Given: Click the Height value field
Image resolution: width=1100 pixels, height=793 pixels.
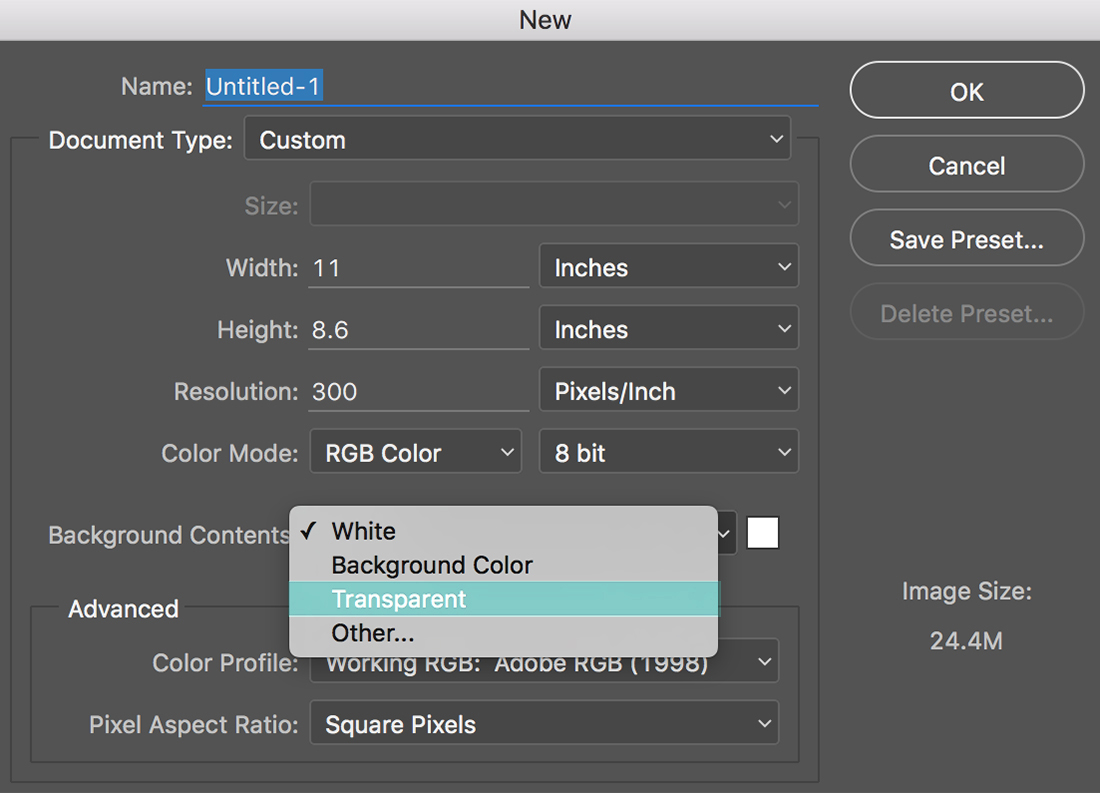Looking at the screenshot, I should 419,329.
